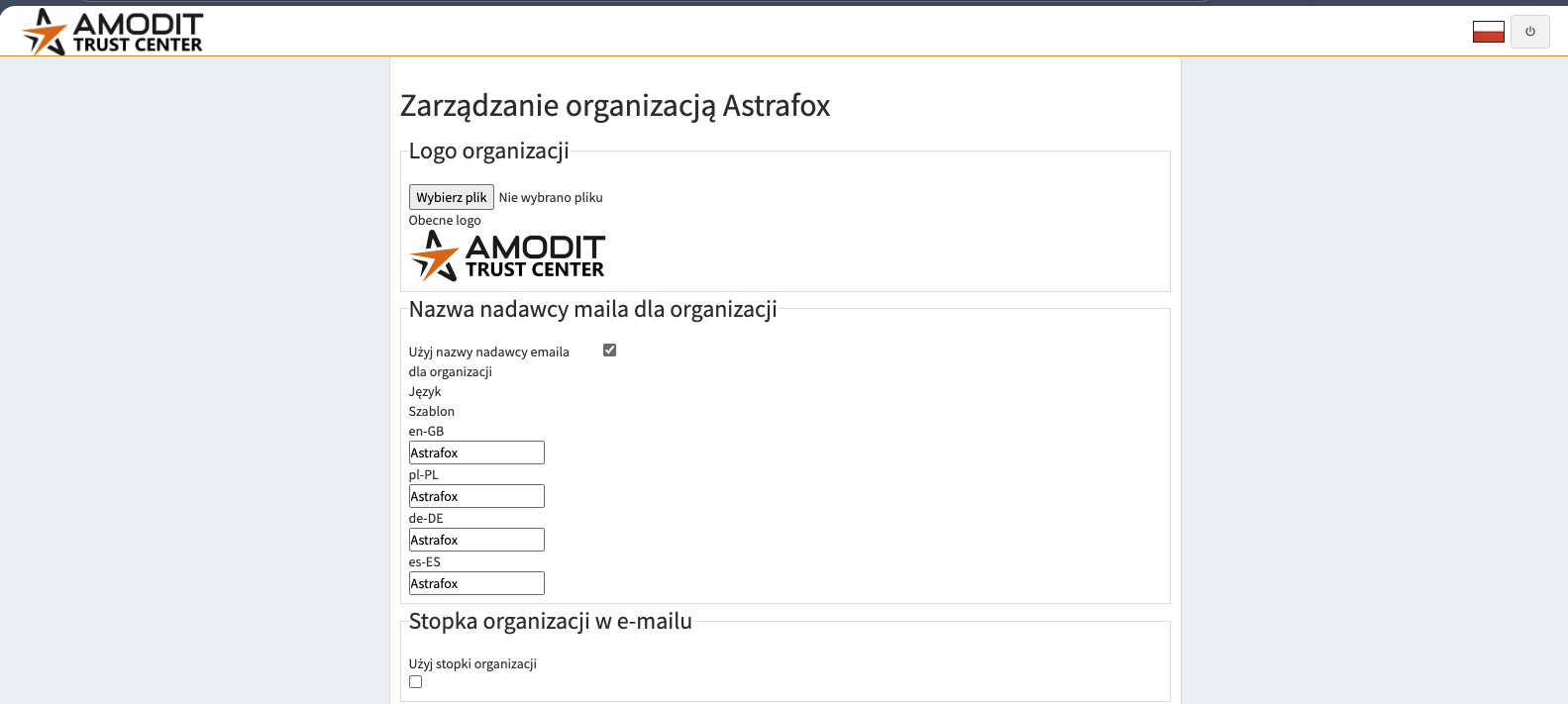Click the "Obecne logo" label

pos(445,221)
